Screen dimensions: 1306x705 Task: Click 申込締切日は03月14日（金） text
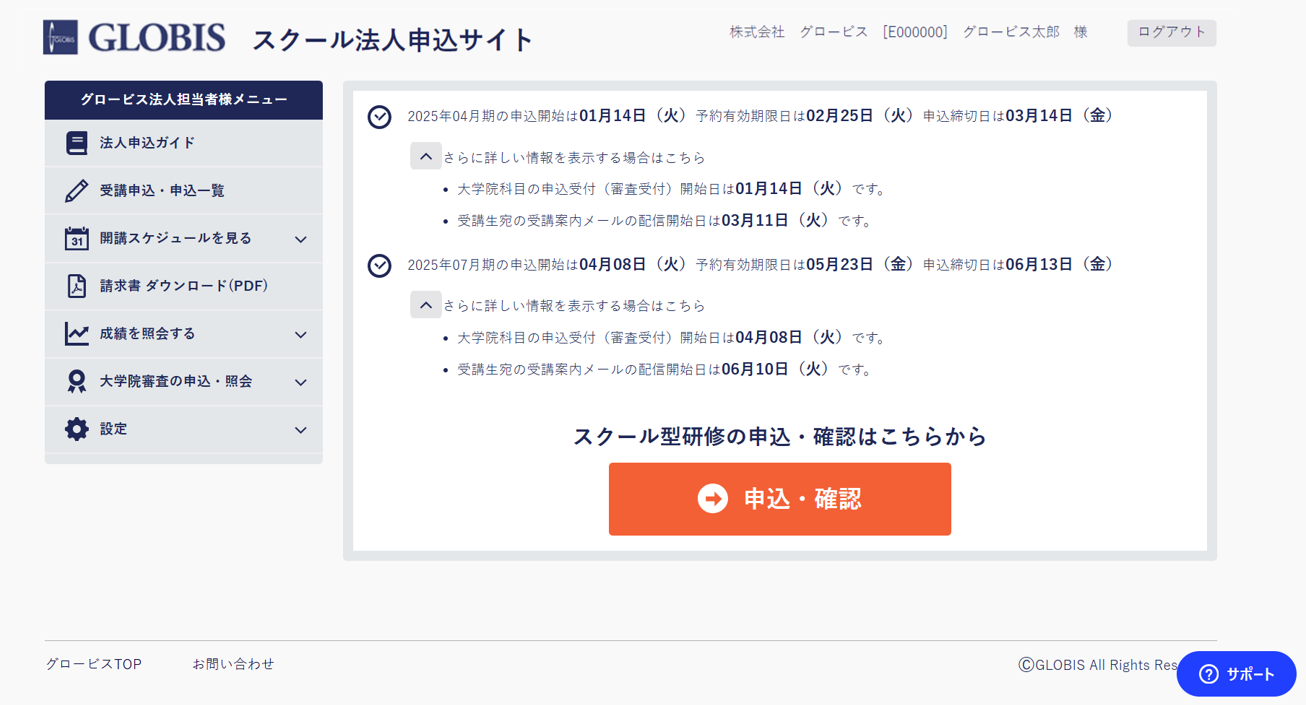(1019, 116)
